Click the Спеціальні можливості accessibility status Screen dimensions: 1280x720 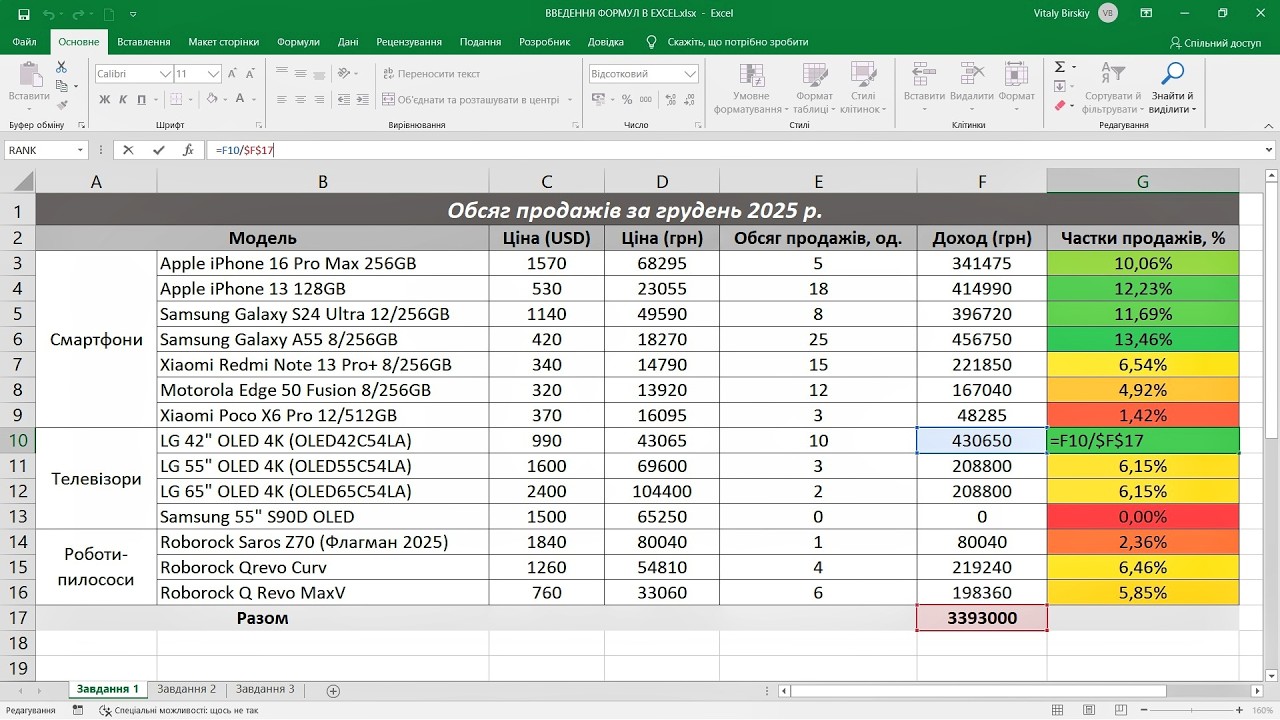[178, 710]
